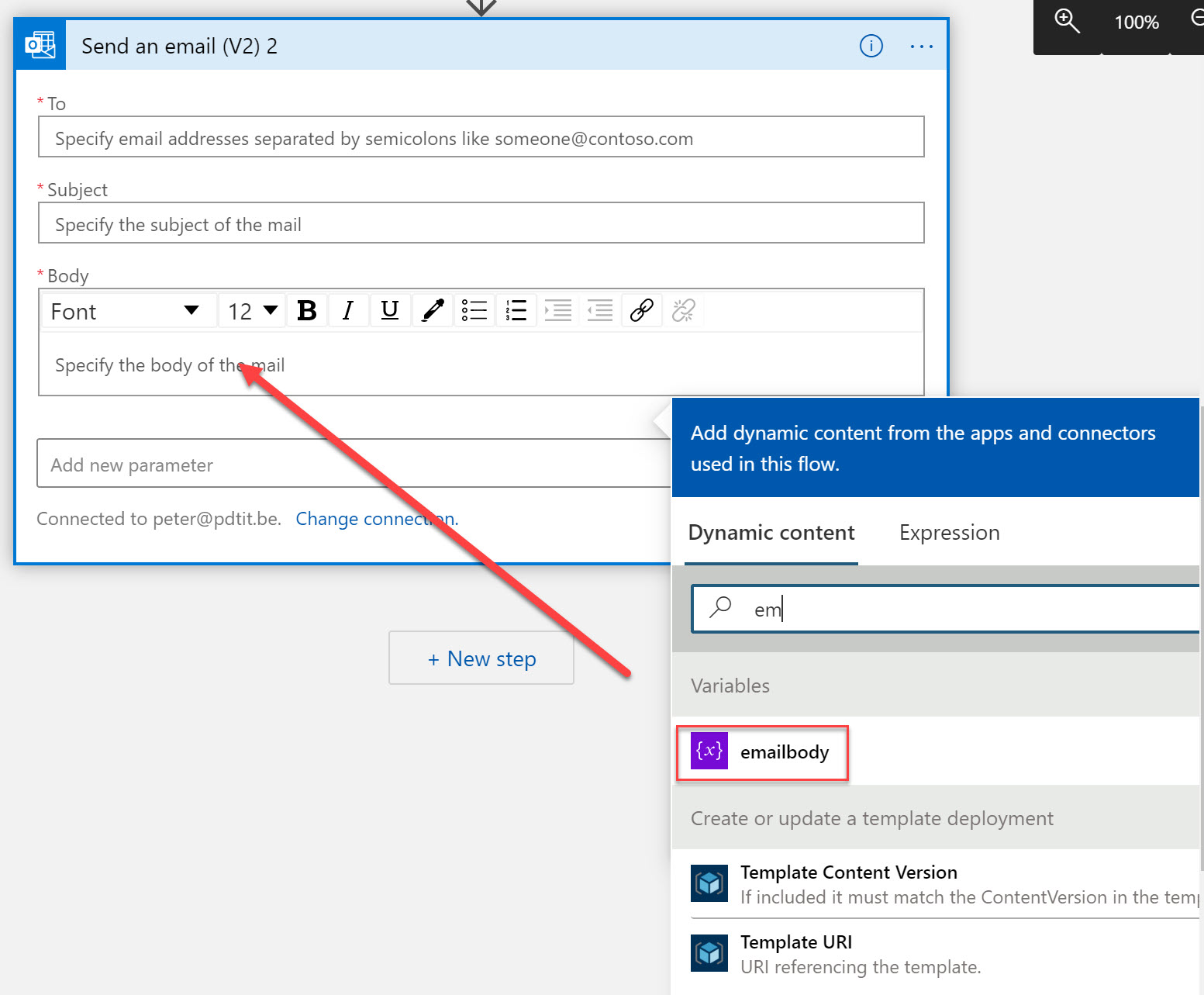
Task: Select the Dynamic content tab
Action: pos(771,533)
